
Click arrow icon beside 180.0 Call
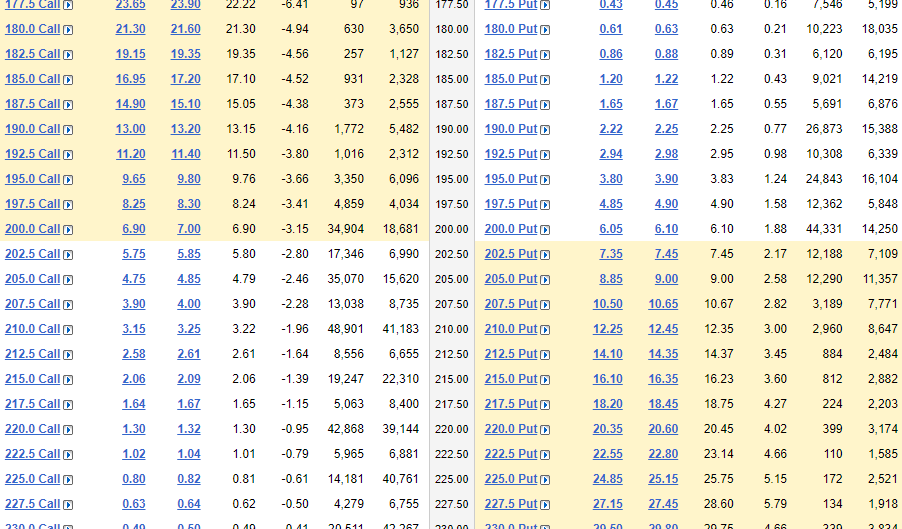click(68, 30)
